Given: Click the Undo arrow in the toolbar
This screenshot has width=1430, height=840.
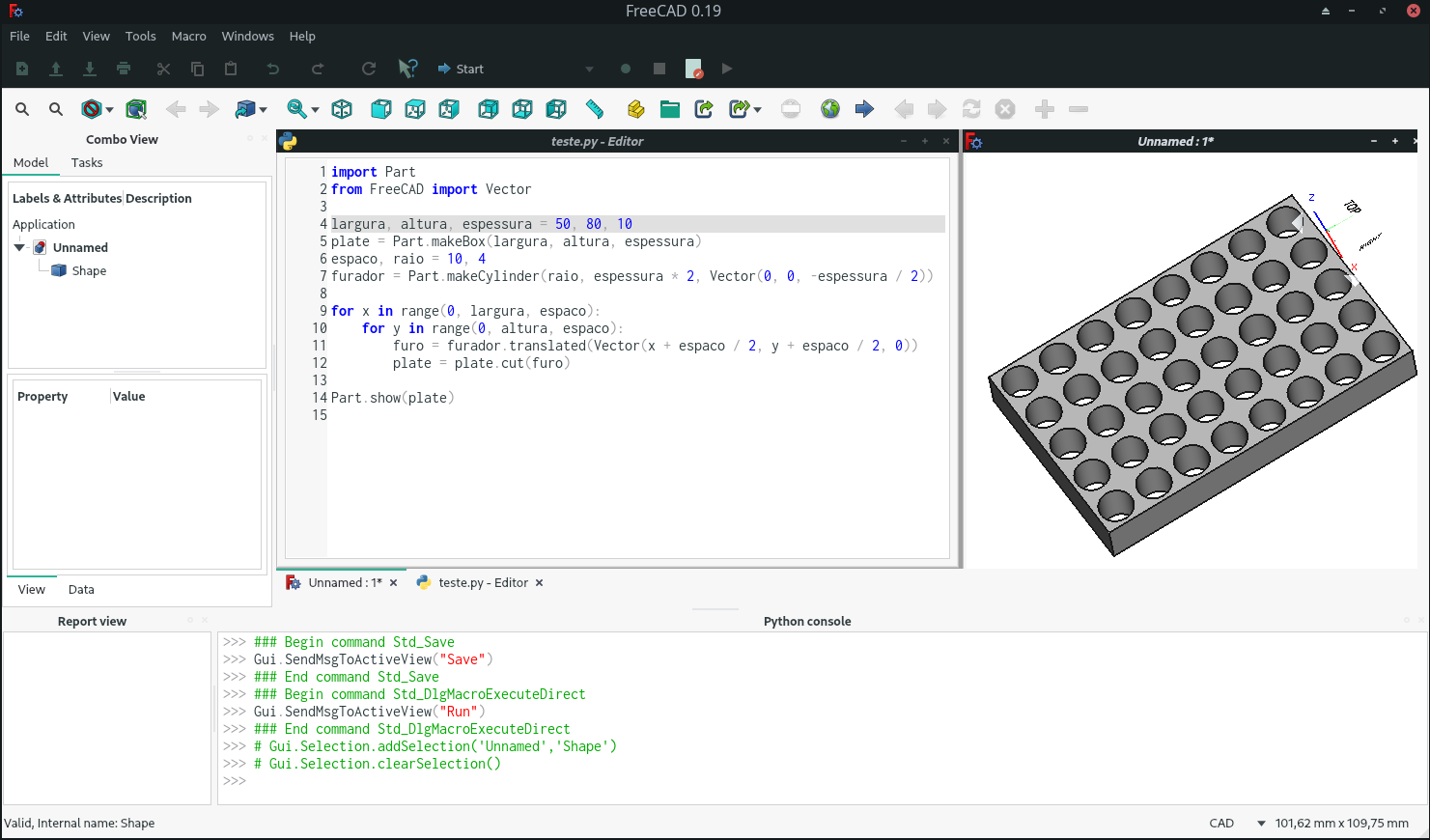Looking at the screenshot, I should click(272, 69).
